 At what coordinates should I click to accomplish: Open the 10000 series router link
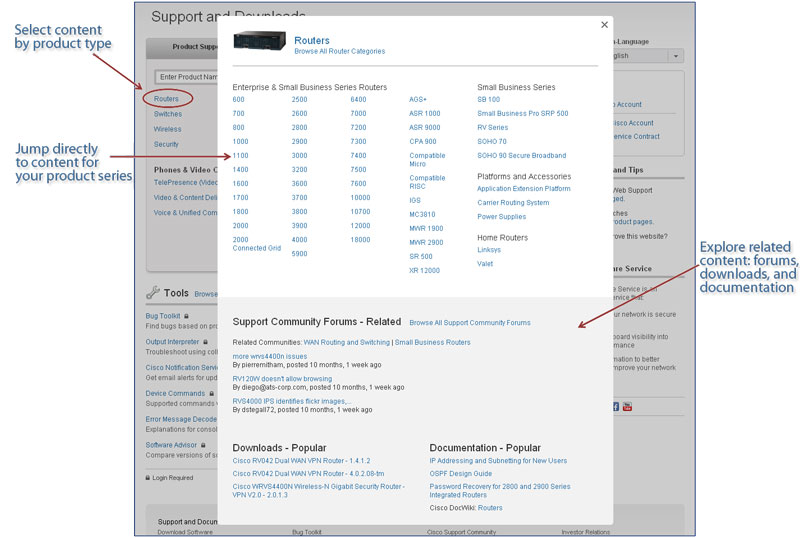pyautogui.click(x=360, y=198)
